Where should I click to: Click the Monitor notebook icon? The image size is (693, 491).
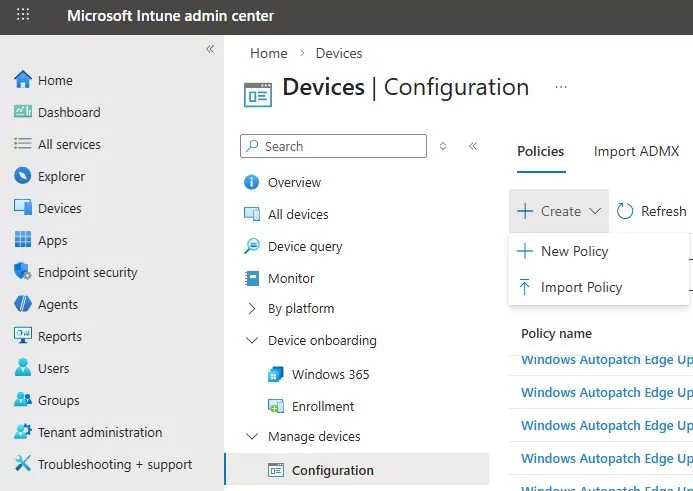coord(252,278)
